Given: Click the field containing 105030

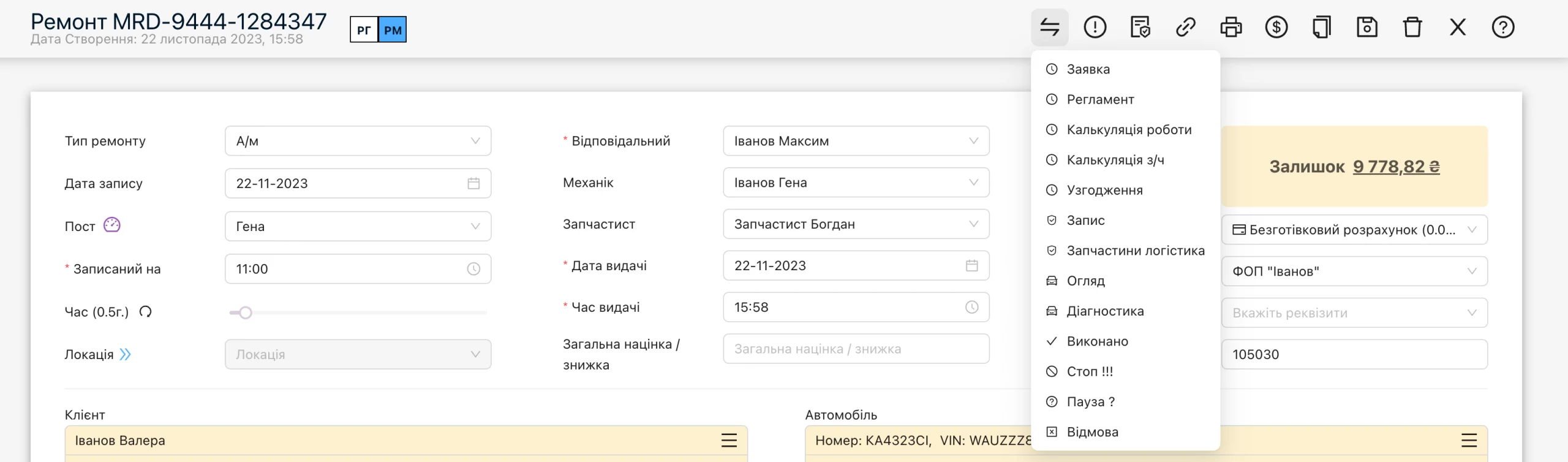Looking at the screenshot, I should coord(1354,354).
